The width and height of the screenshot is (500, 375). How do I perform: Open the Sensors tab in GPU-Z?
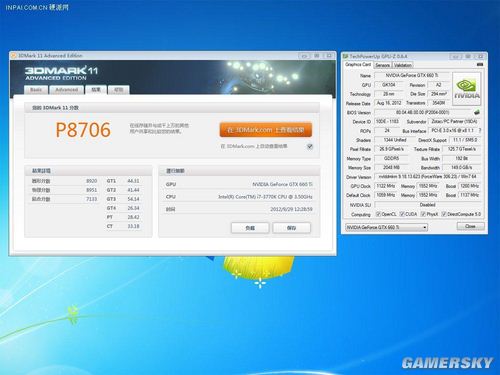(x=382, y=65)
